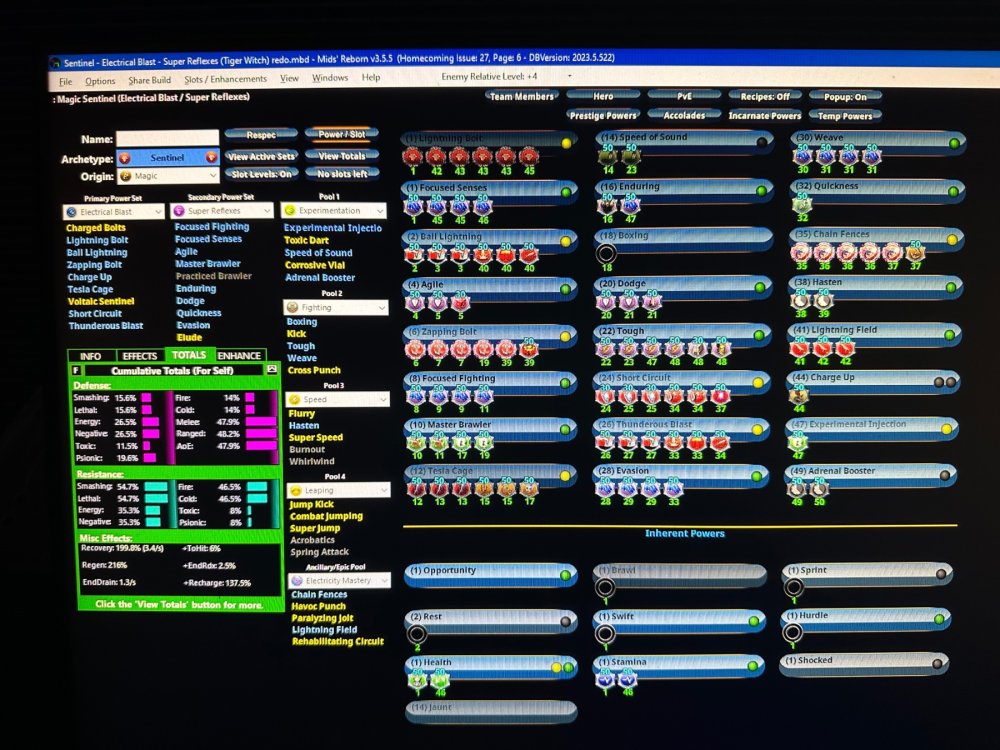This screenshot has height=750, width=1000.
Task: Click the only enhancement slot under Quickness
Action: point(801,205)
